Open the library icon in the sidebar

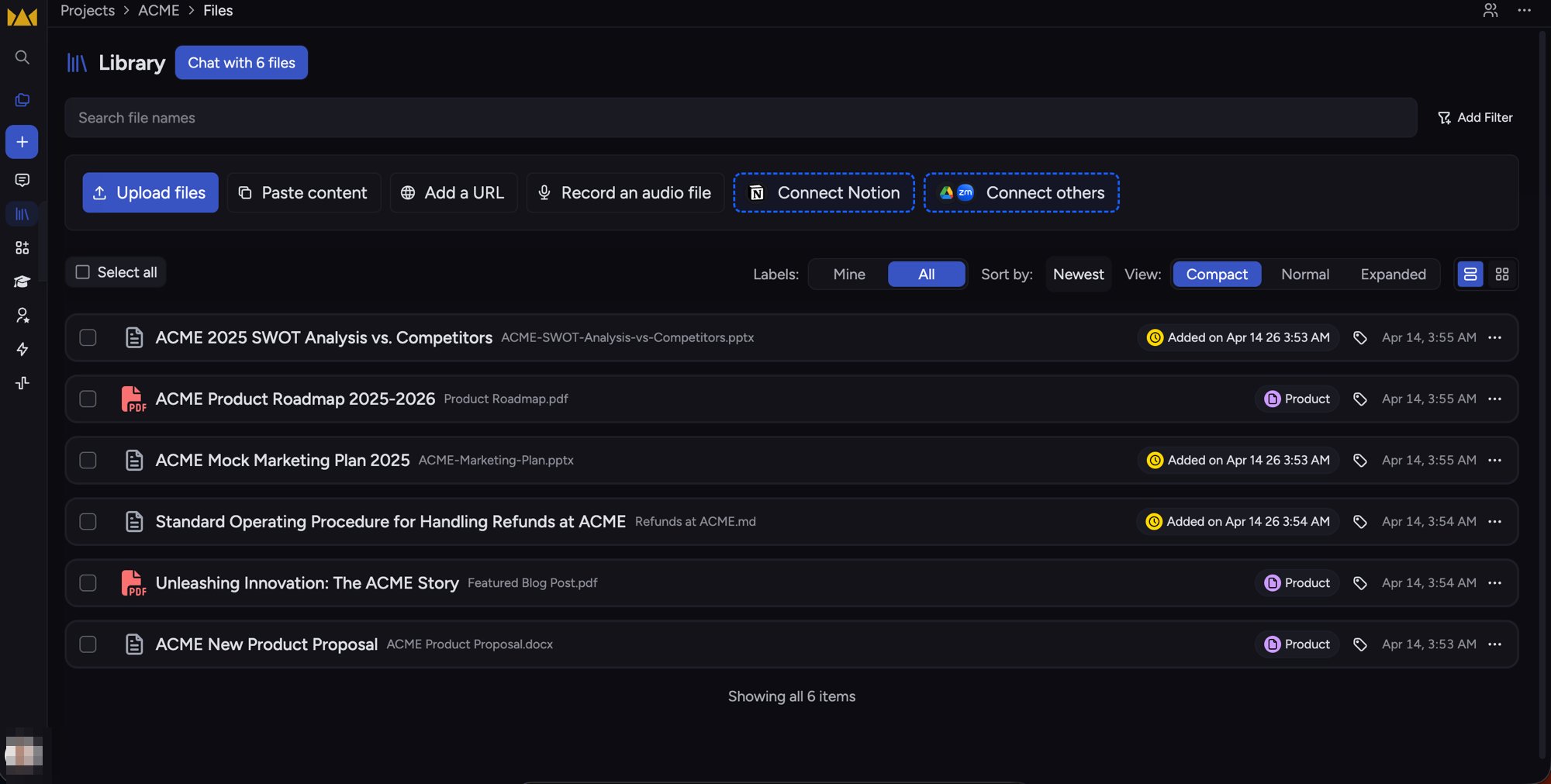pos(22,214)
